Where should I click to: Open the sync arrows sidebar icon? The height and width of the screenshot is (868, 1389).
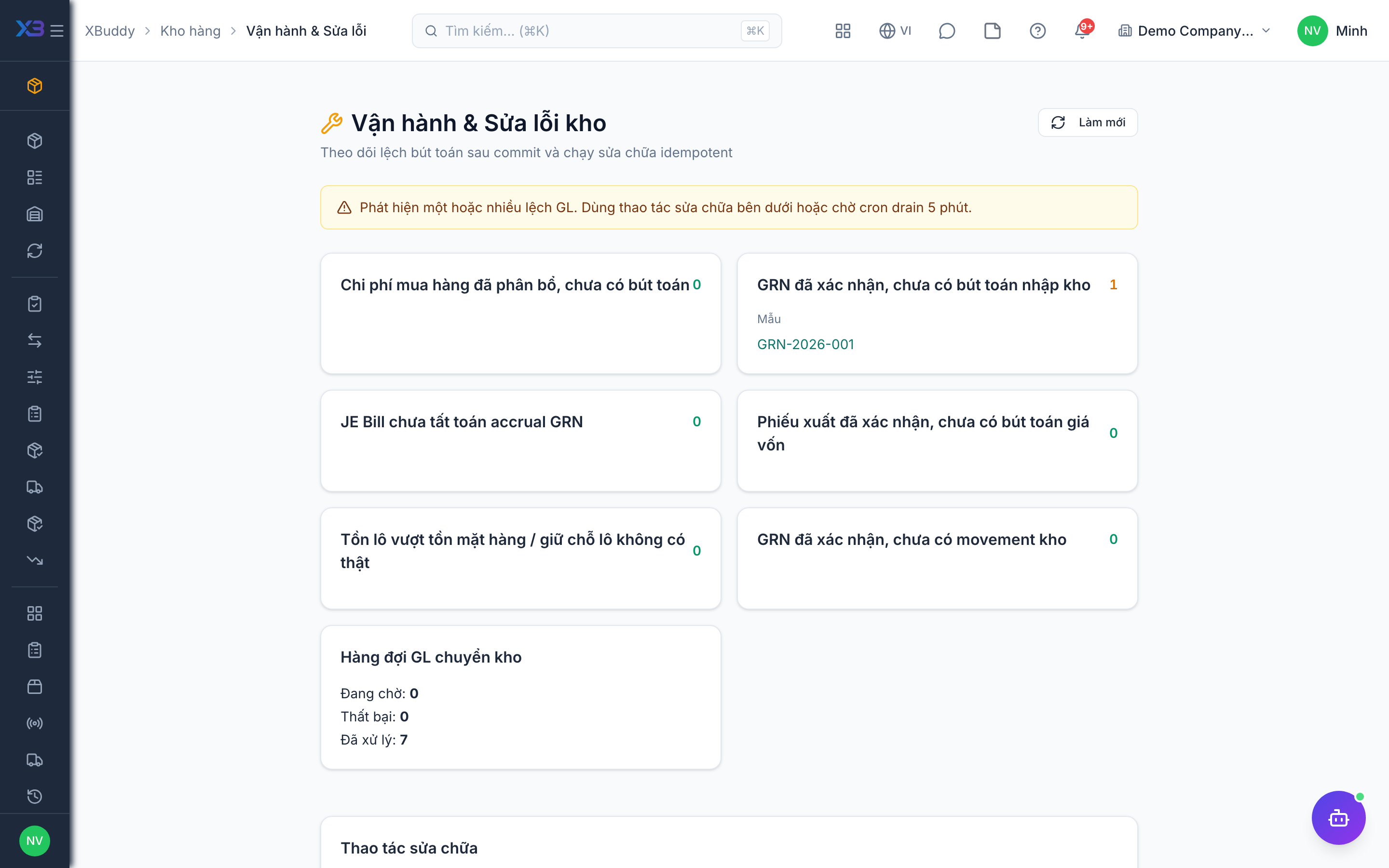[x=34, y=251]
